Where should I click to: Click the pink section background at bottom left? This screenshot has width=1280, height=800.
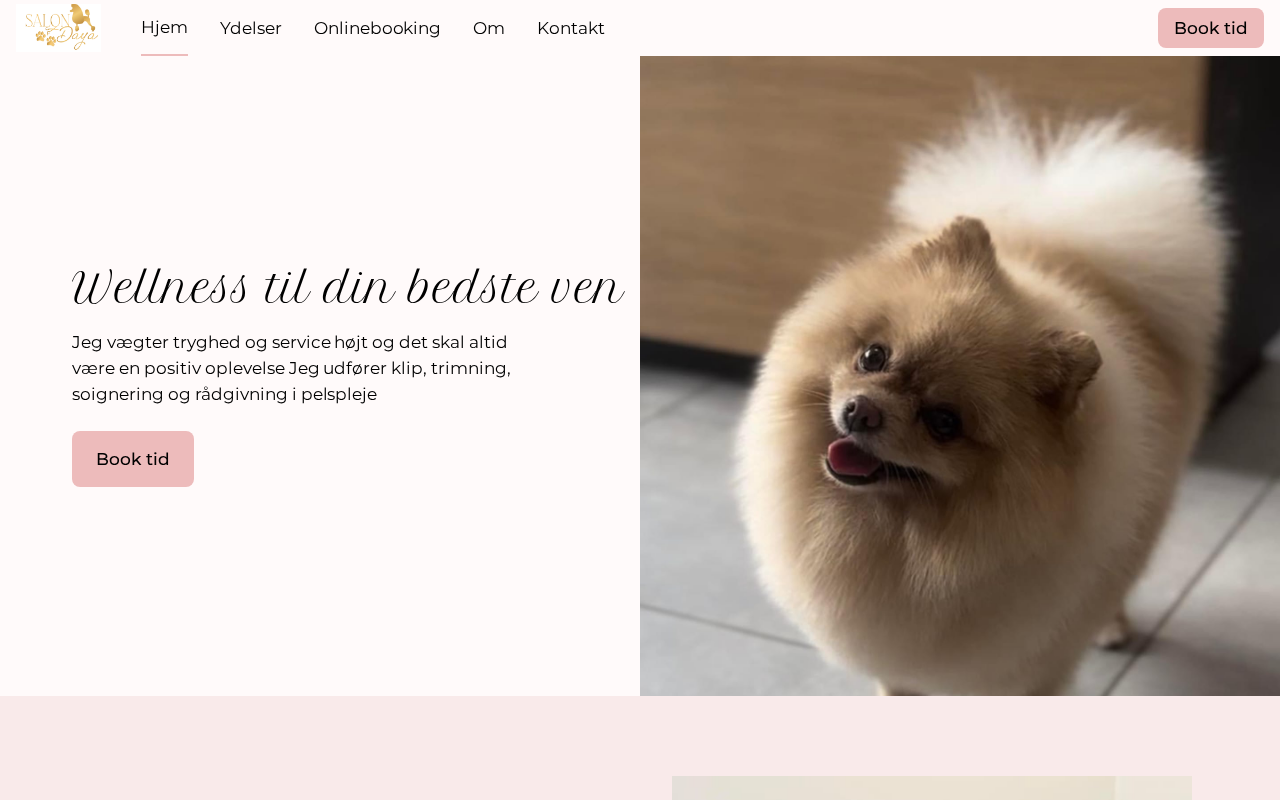(x=320, y=748)
